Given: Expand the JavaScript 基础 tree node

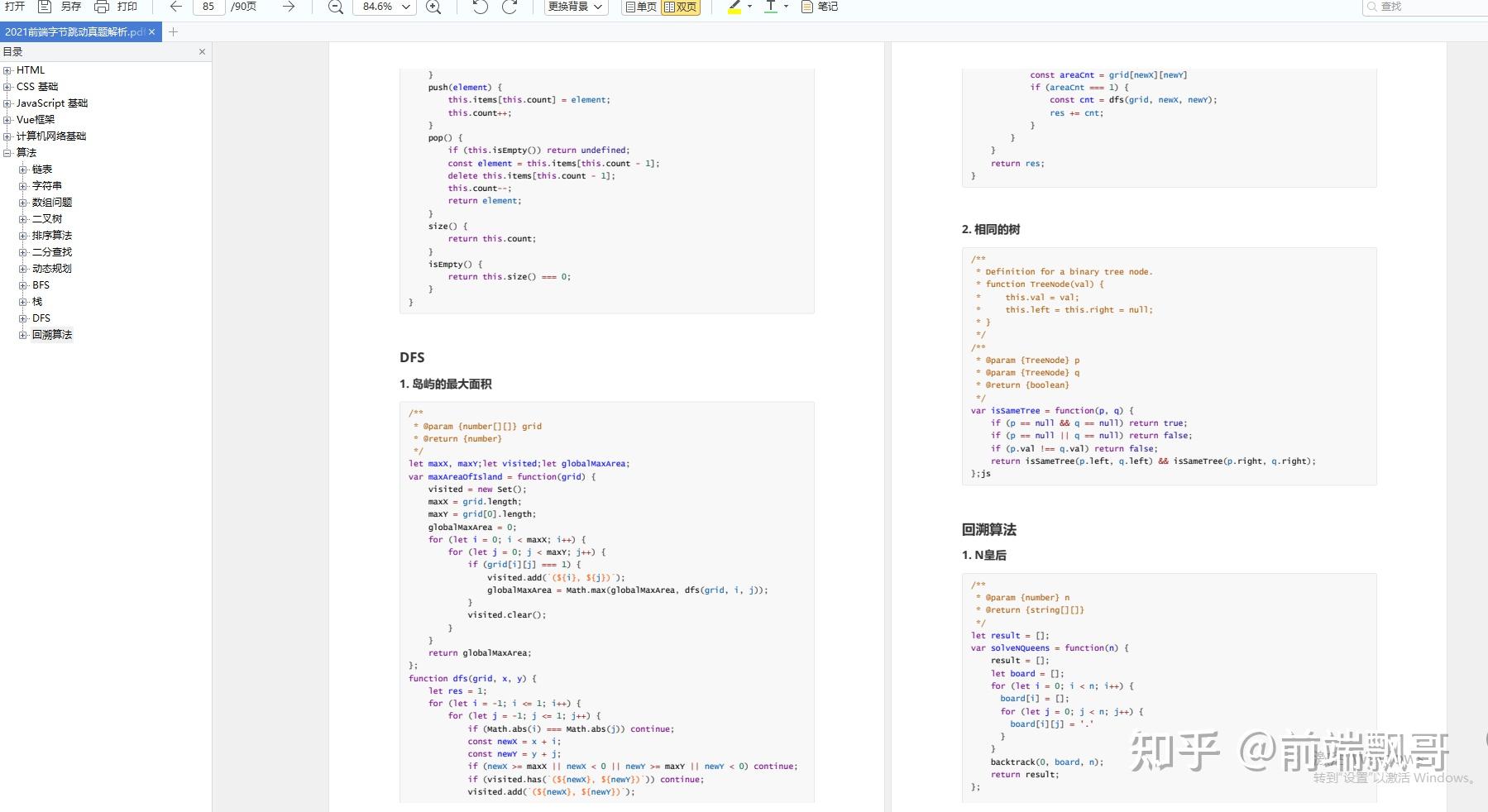Looking at the screenshot, I should coord(7,103).
